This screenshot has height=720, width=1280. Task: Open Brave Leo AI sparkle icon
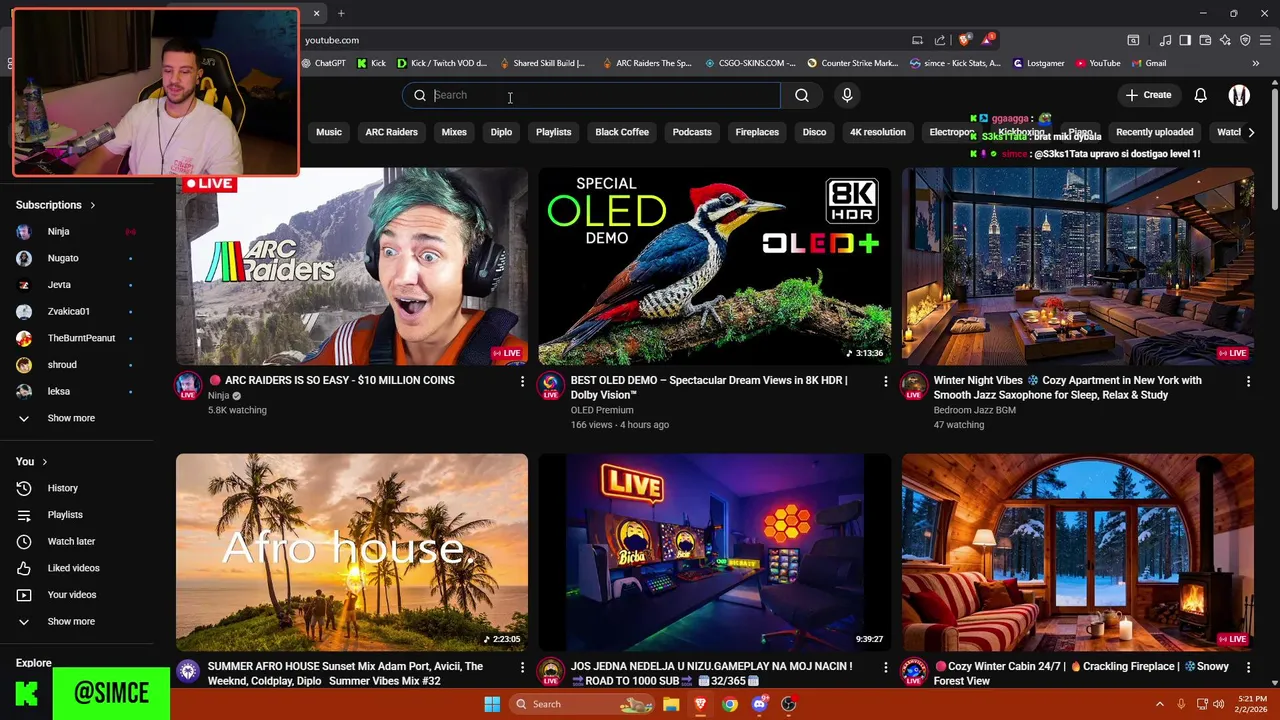point(1225,40)
